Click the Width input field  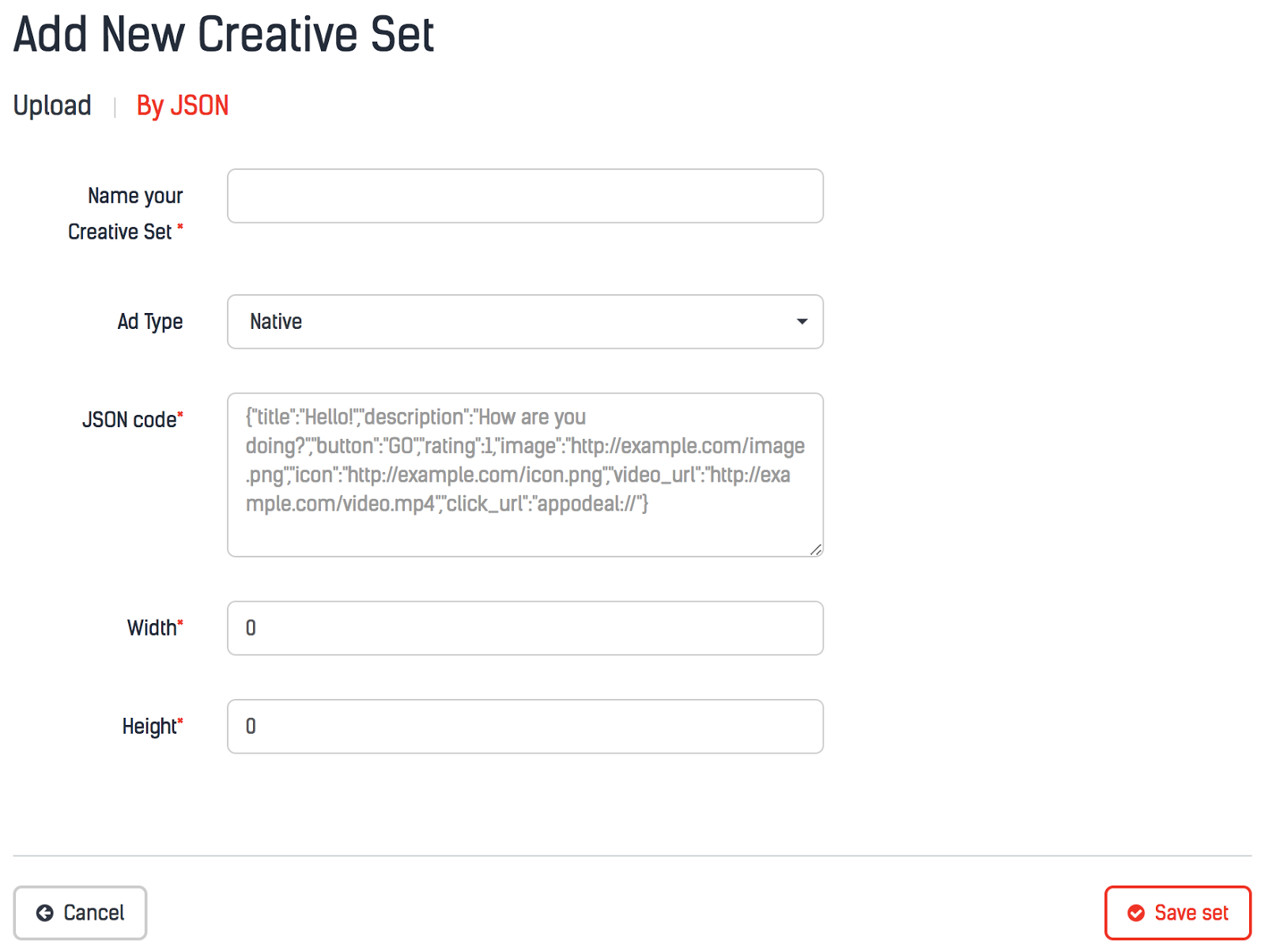tap(525, 629)
